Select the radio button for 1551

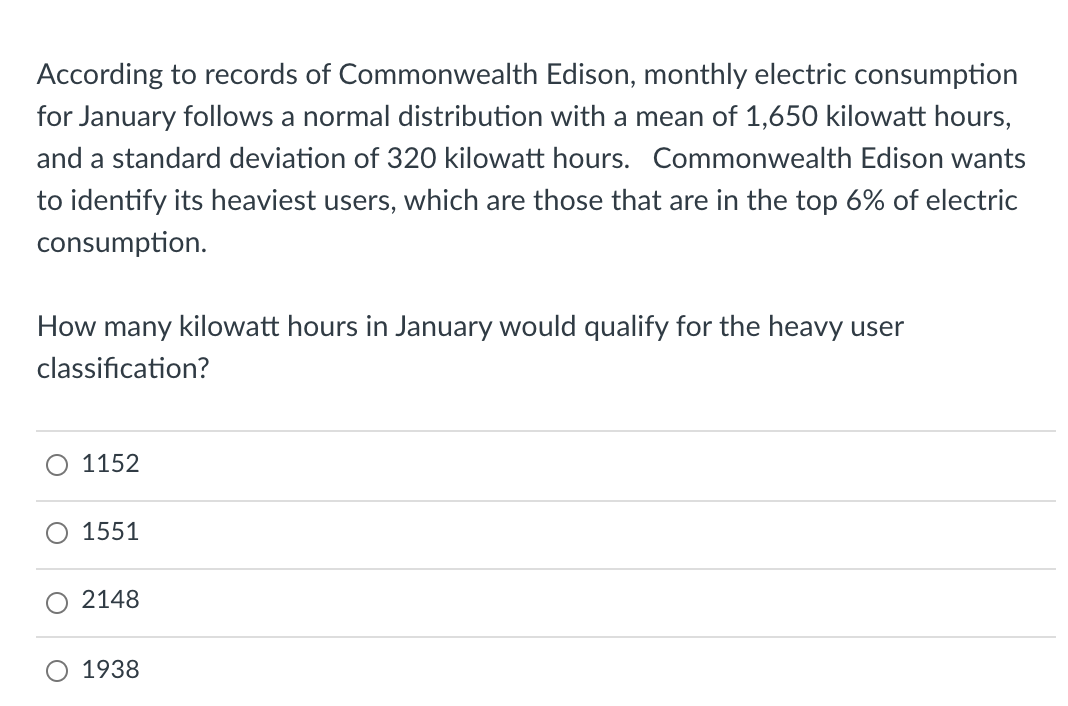[x=57, y=533]
